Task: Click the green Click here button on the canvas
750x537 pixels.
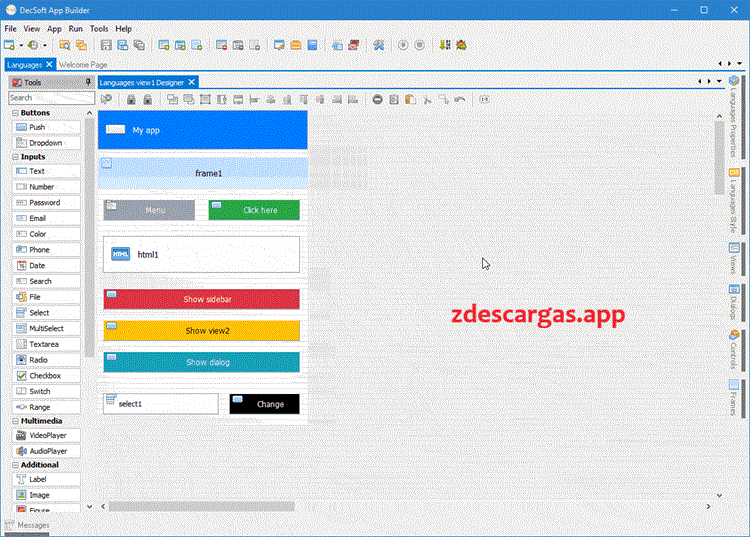Action: [x=254, y=210]
